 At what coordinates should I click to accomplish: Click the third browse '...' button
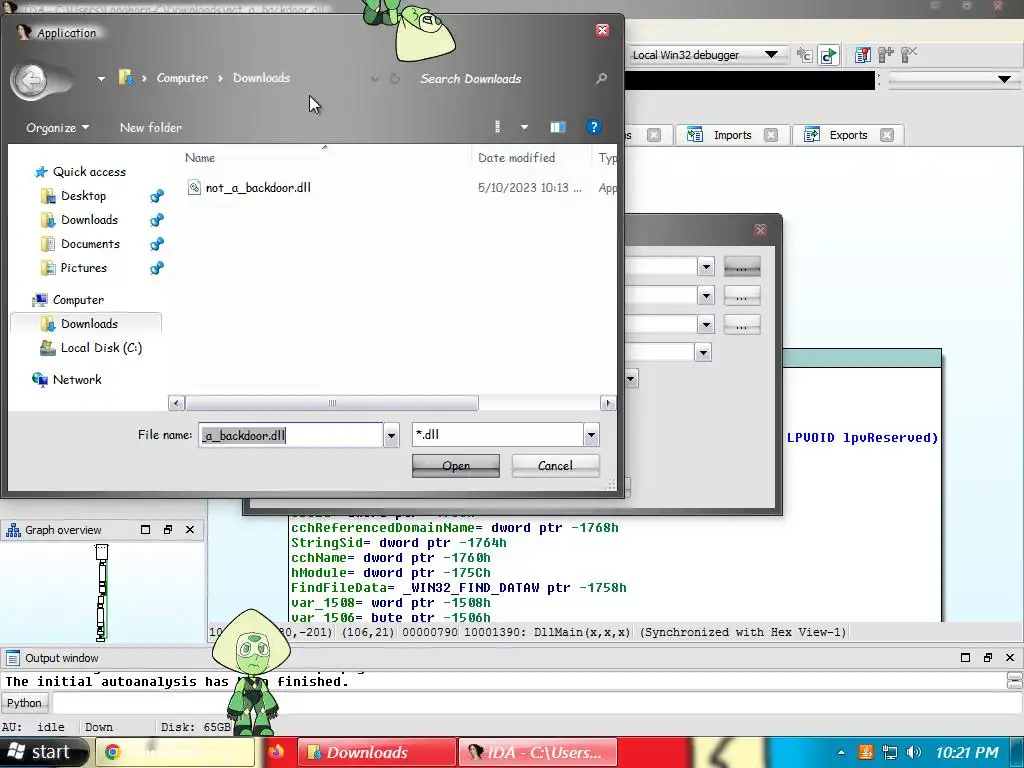[x=742, y=325]
